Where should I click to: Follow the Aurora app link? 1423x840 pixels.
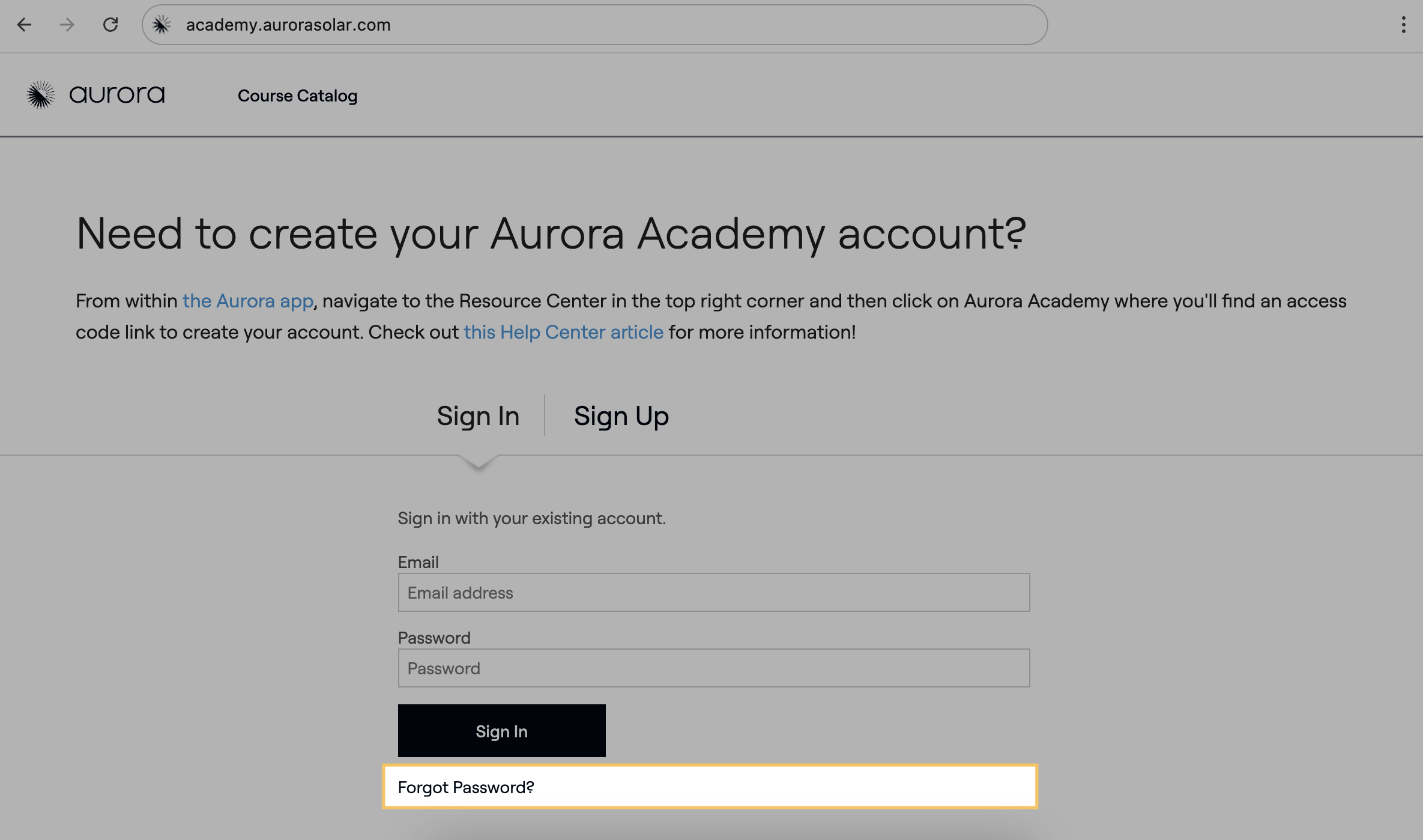tap(248, 301)
